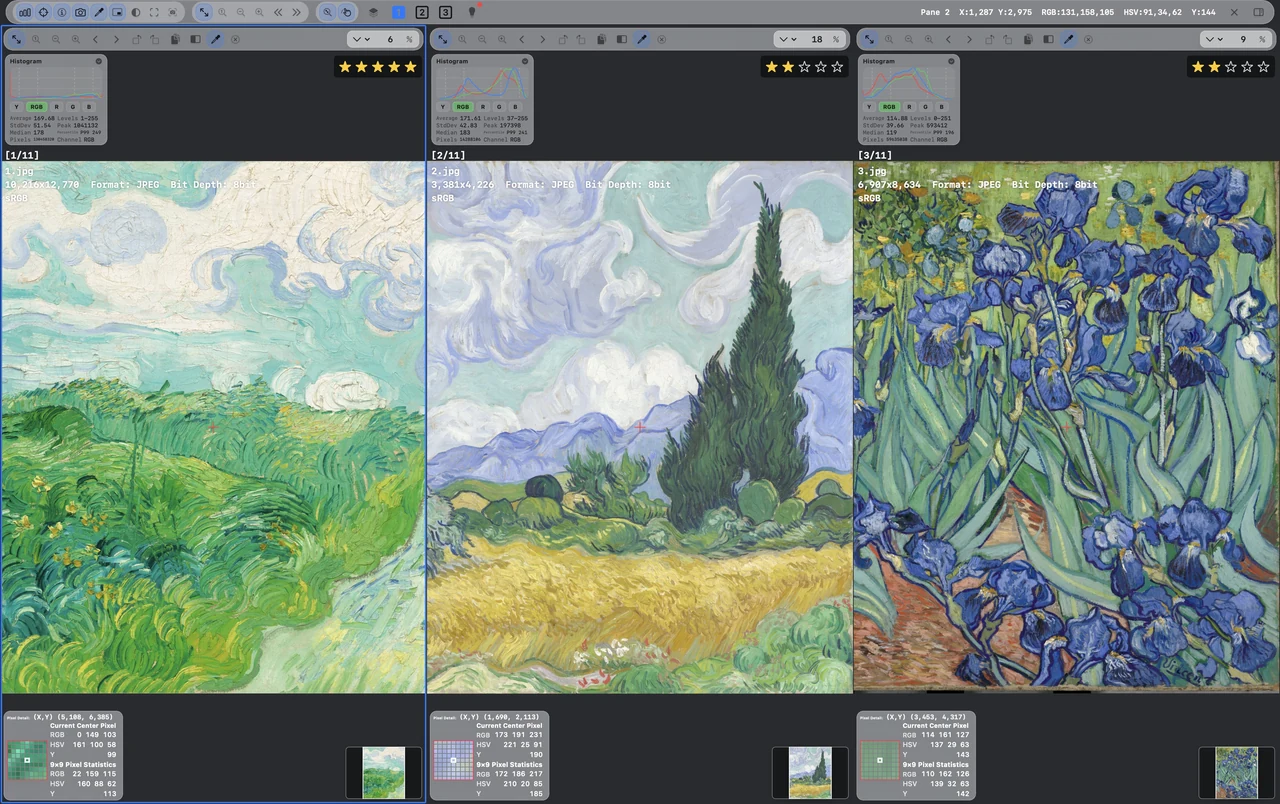The height and width of the screenshot is (804, 1280).
Task: Click the fit-to-window arrows in the main toolbar
Action: pyautogui.click(x=204, y=12)
